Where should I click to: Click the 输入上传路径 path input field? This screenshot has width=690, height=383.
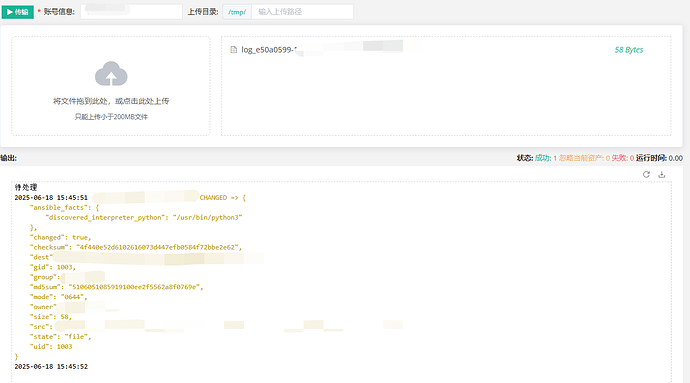point(302,12)
